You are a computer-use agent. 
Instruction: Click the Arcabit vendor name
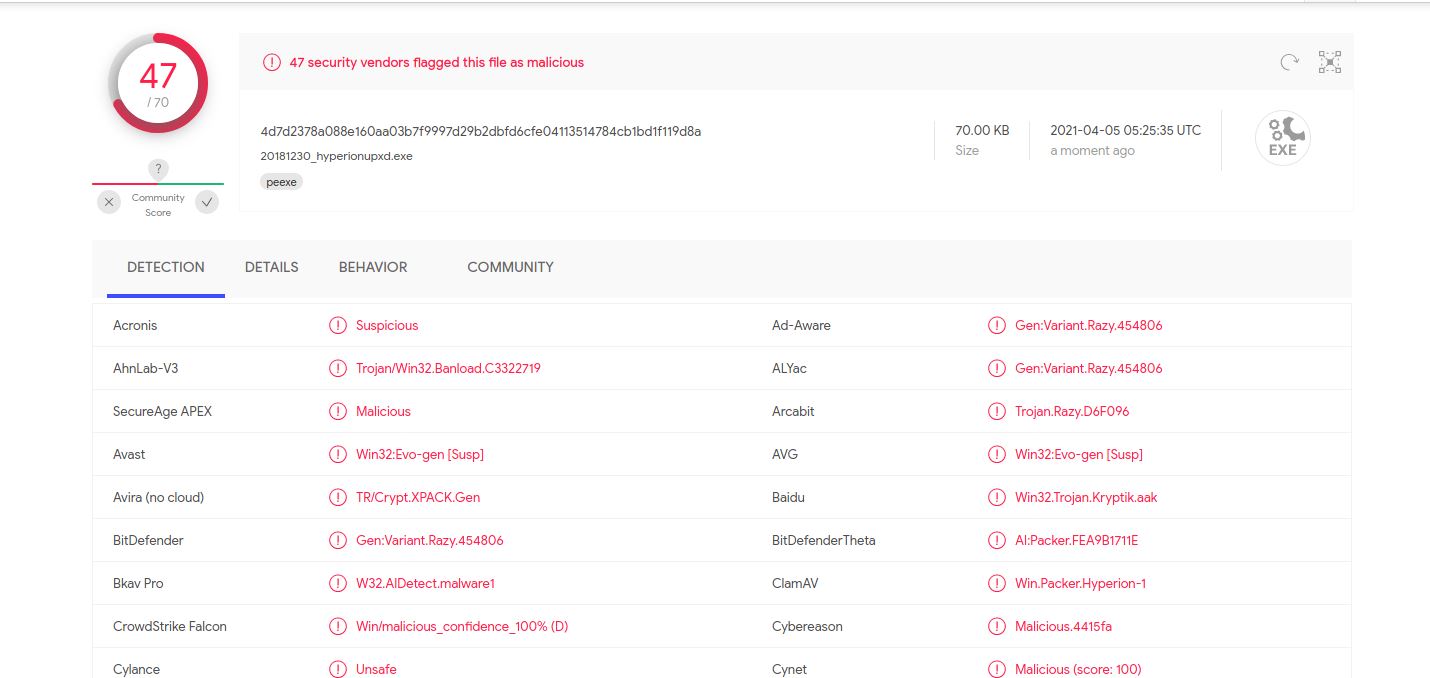[793, 411]
